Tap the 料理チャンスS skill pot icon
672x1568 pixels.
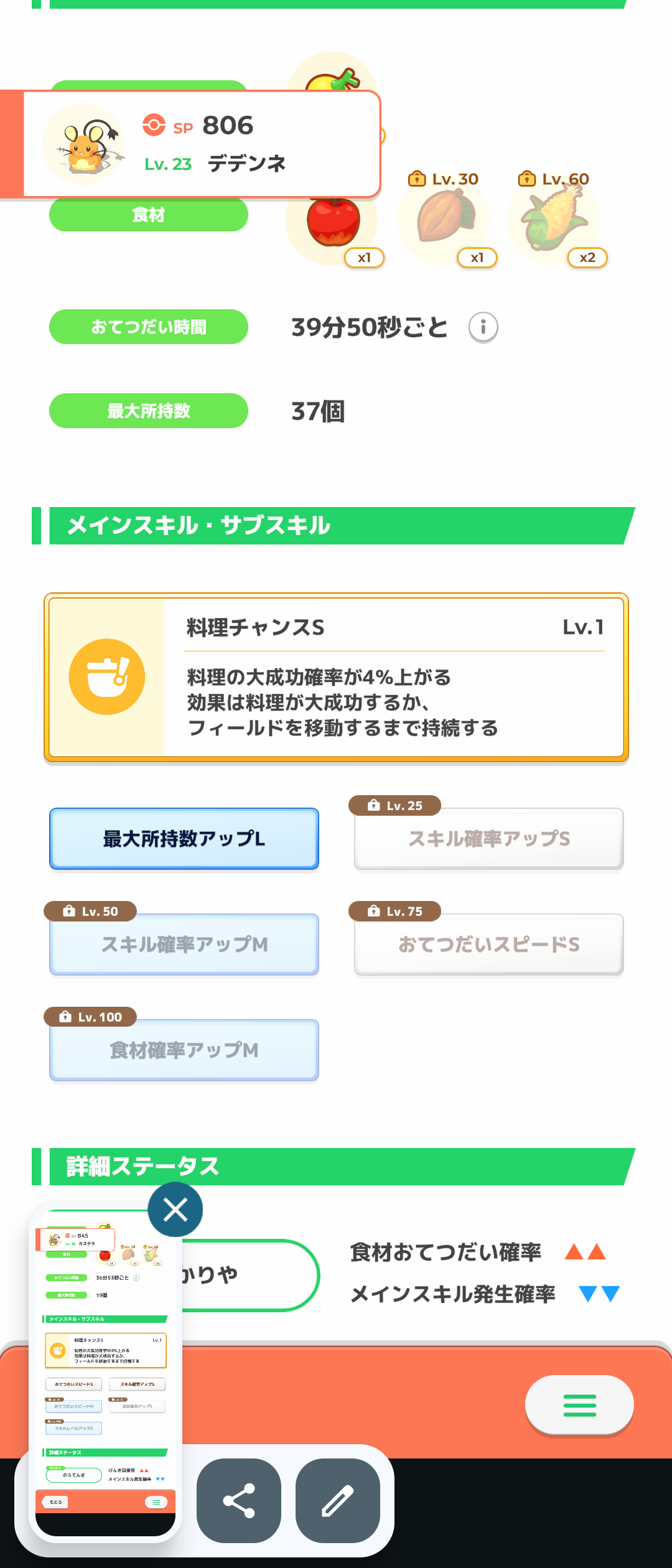click(x=107, y=676)
